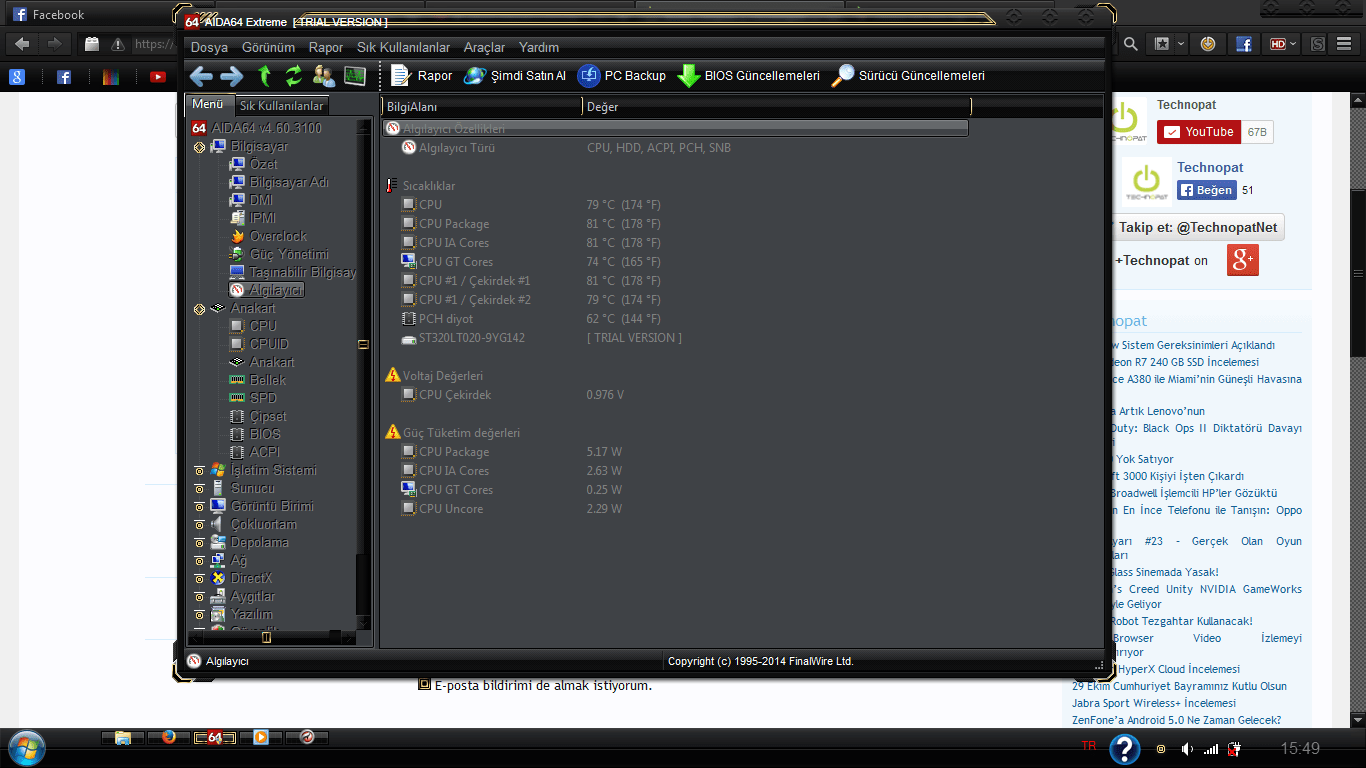1366x768 pixels.
Task: Select the CPU Çekirdek voltage row
Action: pos(675,395)
